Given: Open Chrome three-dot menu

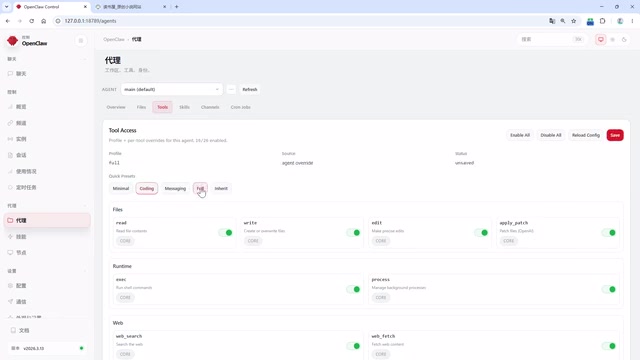Looking at the screenshot, I should (x=632, y=21).
